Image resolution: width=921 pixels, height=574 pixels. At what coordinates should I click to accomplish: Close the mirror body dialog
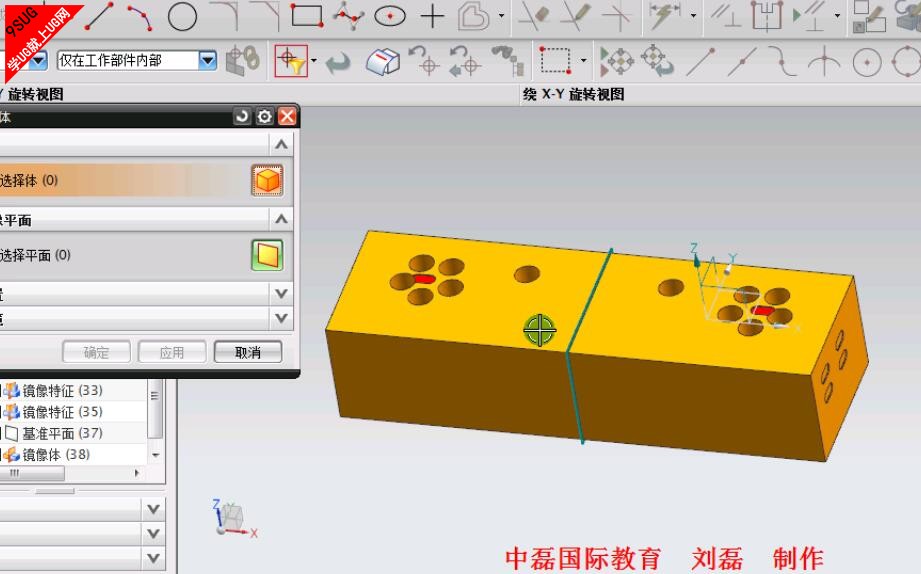[287, 116]
